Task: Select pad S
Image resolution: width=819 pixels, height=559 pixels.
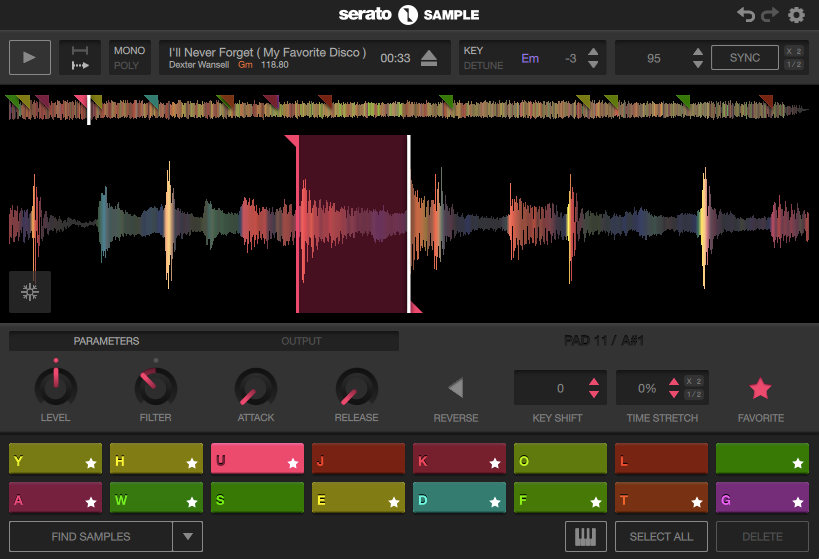Action: (257, 497)
